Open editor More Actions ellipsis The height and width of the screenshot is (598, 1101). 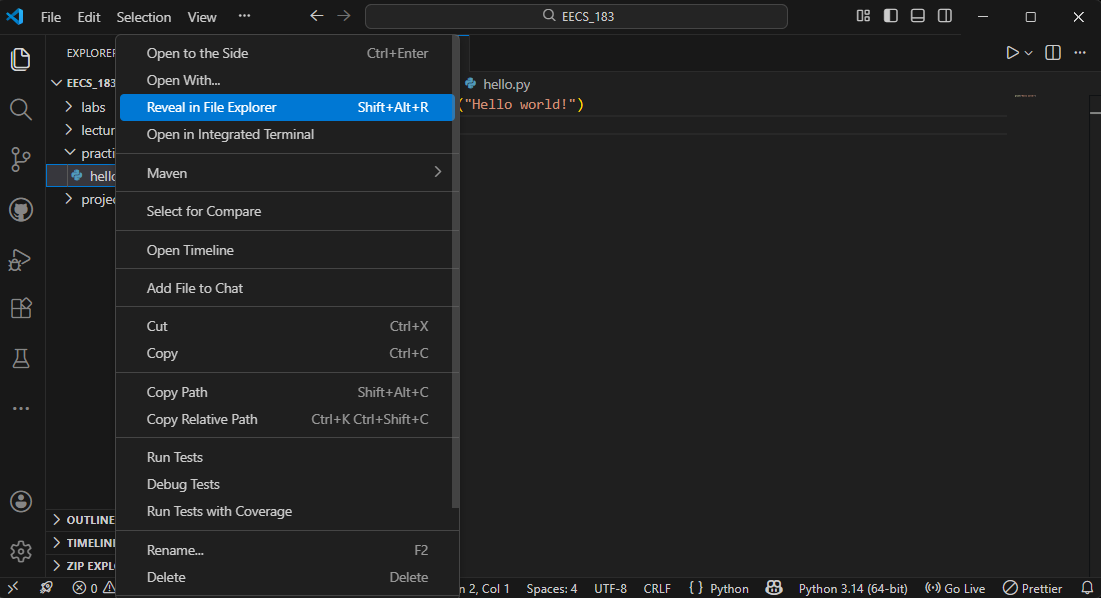1080,53
